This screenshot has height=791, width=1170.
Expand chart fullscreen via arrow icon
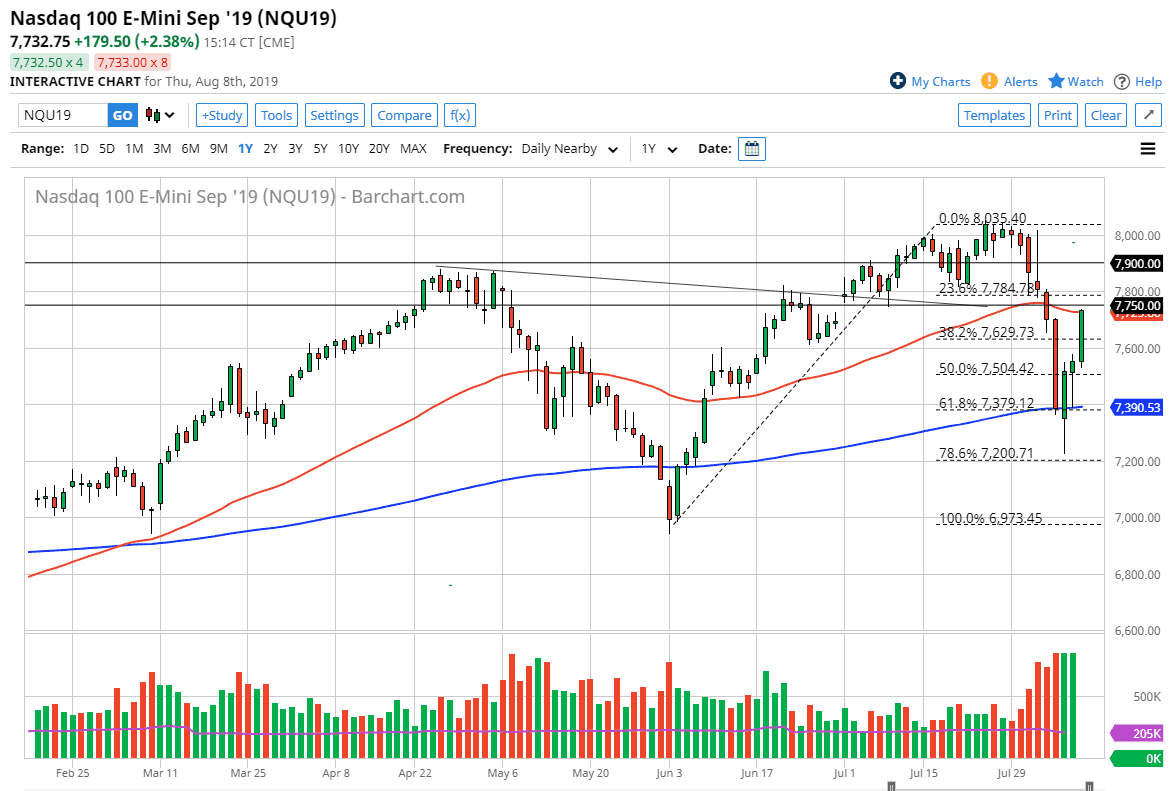1148,115
